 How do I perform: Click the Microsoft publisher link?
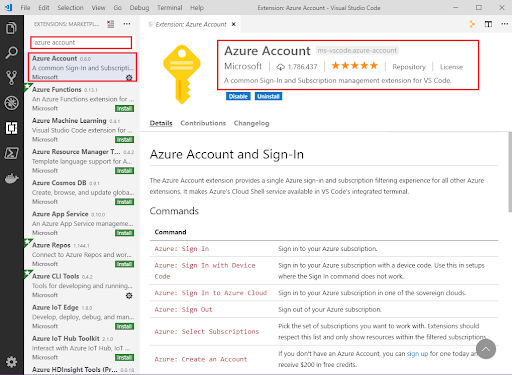(243, 66)
